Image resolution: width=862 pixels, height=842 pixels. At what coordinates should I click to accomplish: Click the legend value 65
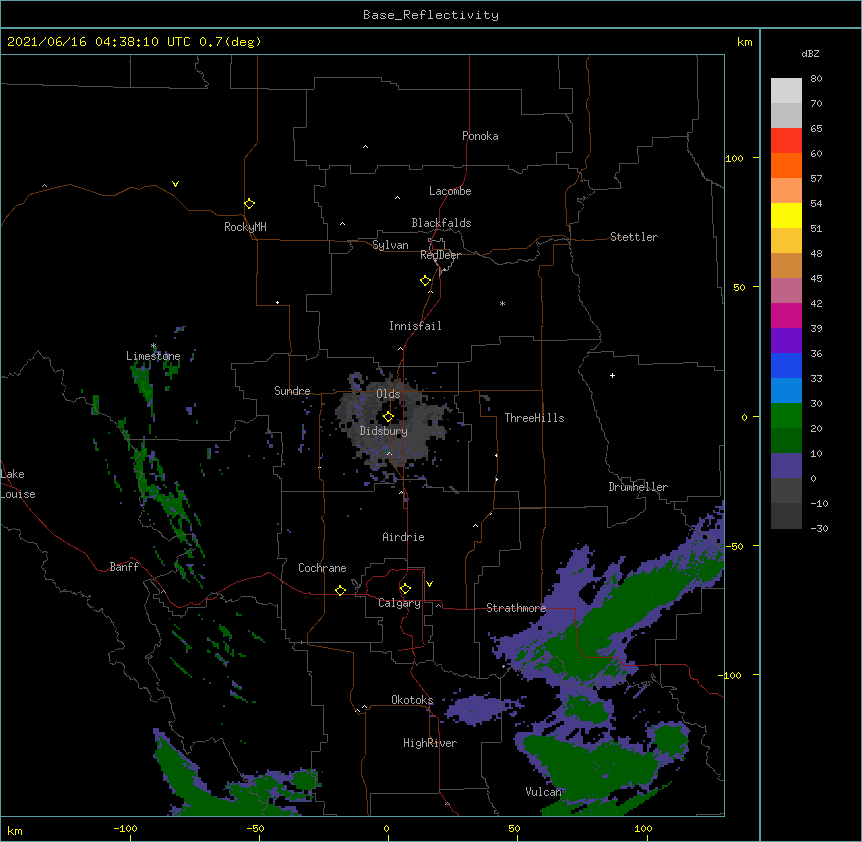816,129
